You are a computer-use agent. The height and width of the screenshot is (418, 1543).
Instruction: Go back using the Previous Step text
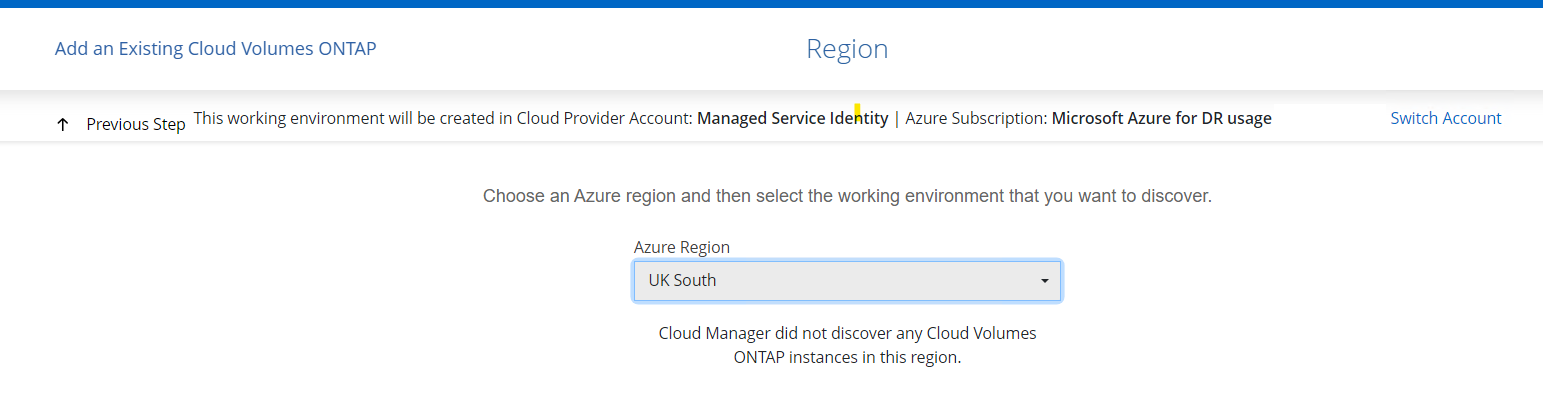135,124
